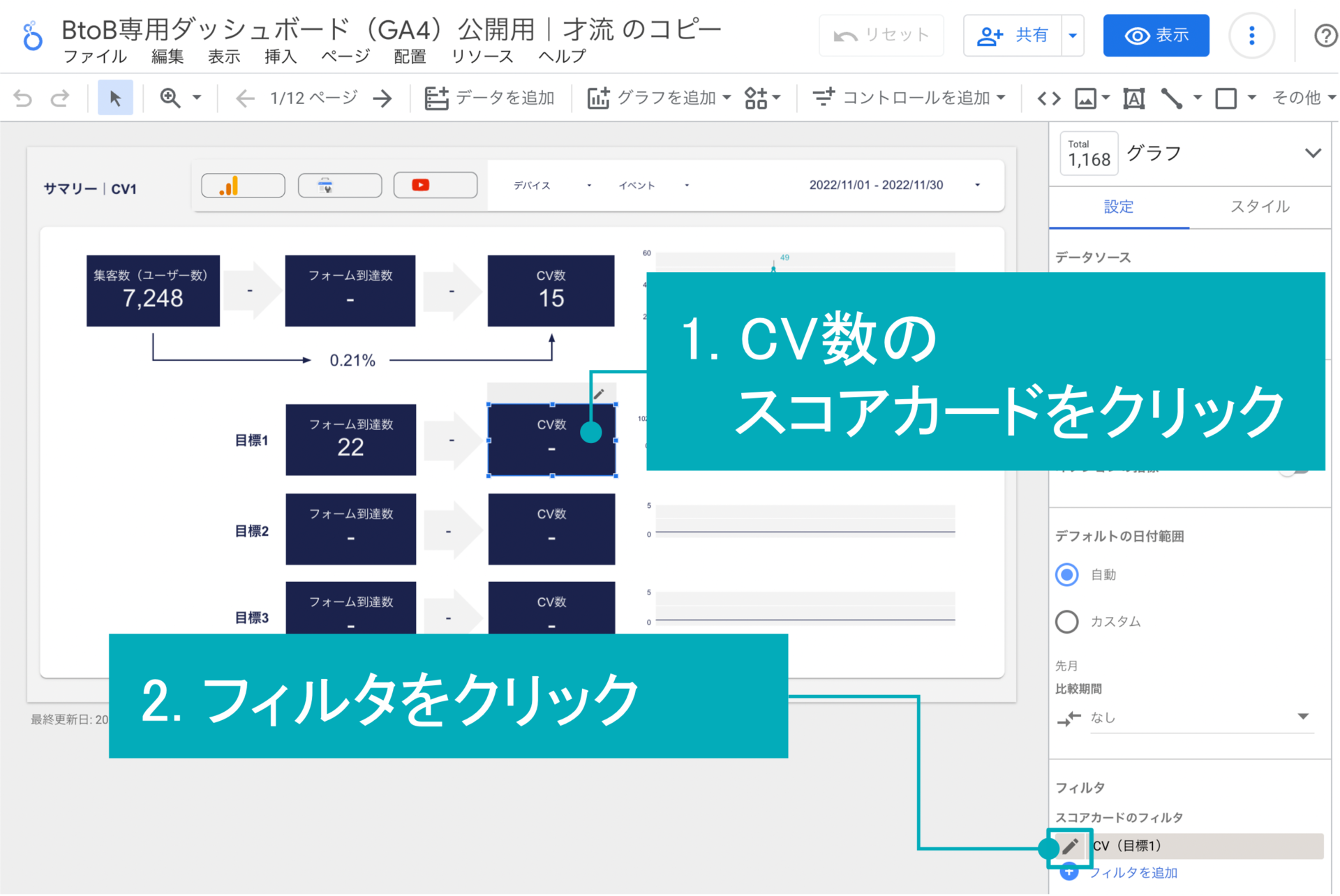The width and height of the screenshot is (1340, 896).
Task: Edit the CV（目標1）filter with the pencil icon
Action: tap(1070, 846)
